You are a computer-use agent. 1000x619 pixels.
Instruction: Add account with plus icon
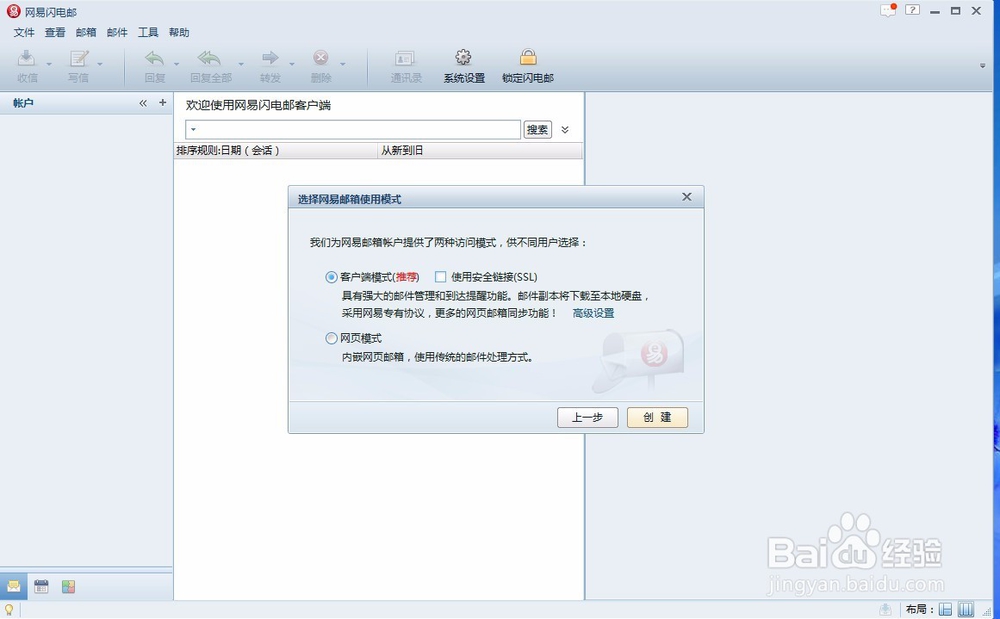[163, 103]
